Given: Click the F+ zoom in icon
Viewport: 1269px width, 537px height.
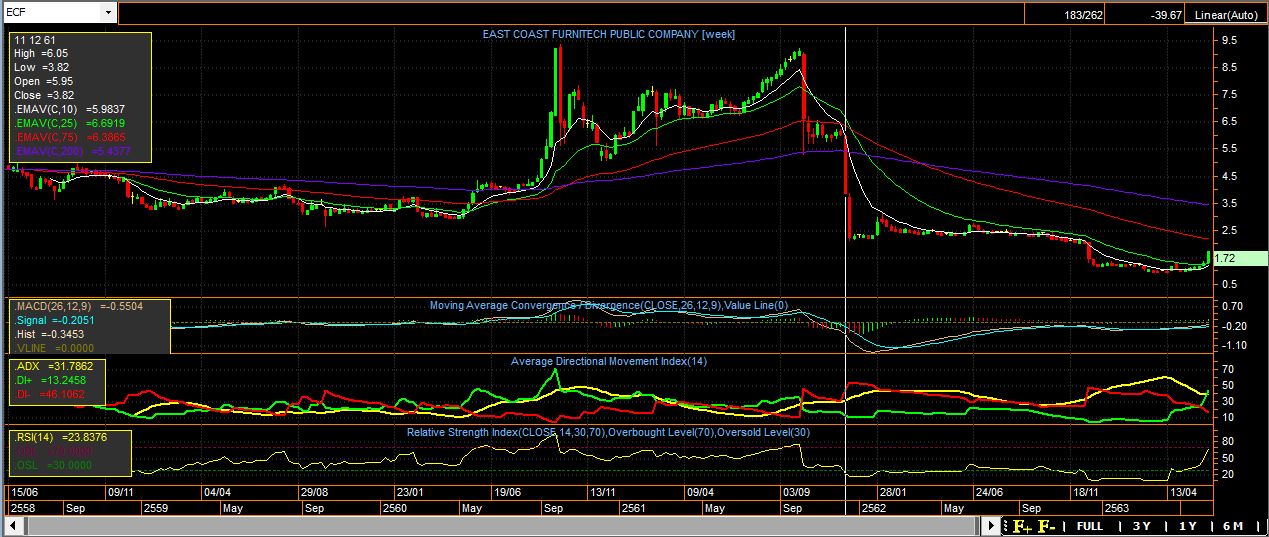Looking at the screenshot, I should (x=1022, y=526).
